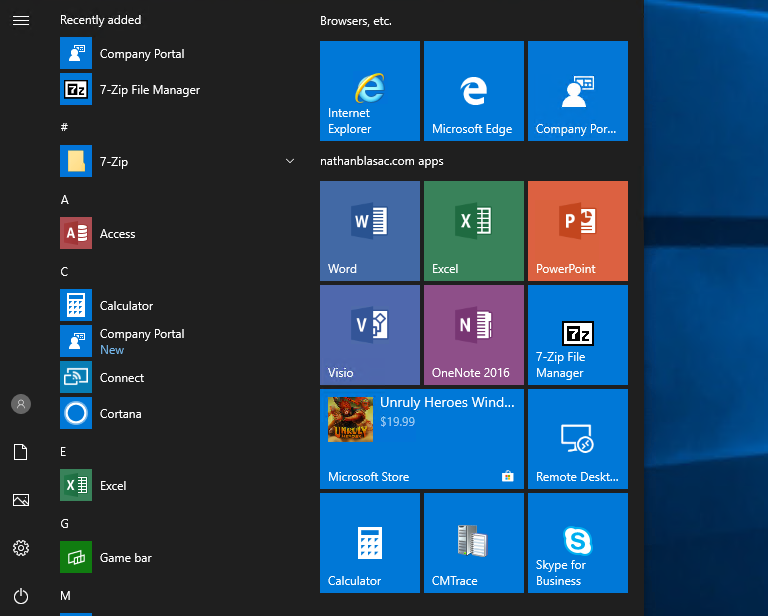This screenshot has height=616, width=768.
Task: Open the Internet Explorer tile
Action: [369, 91]
